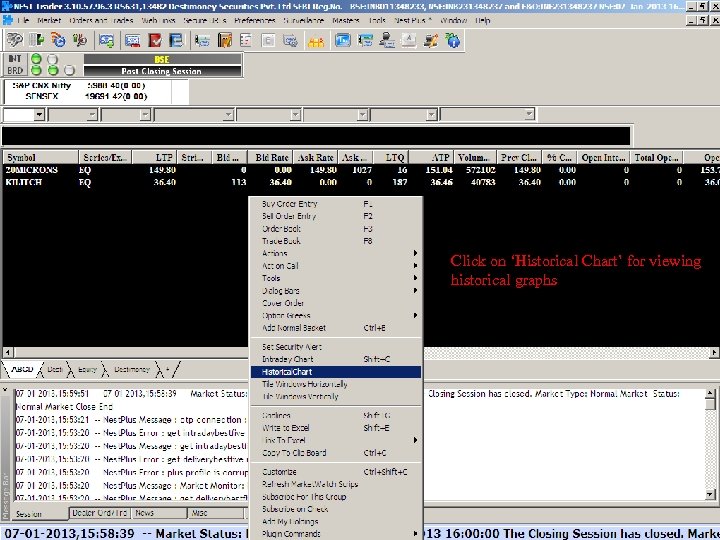Choose Sell Order Entry in context menu

[x=336, y=216]
